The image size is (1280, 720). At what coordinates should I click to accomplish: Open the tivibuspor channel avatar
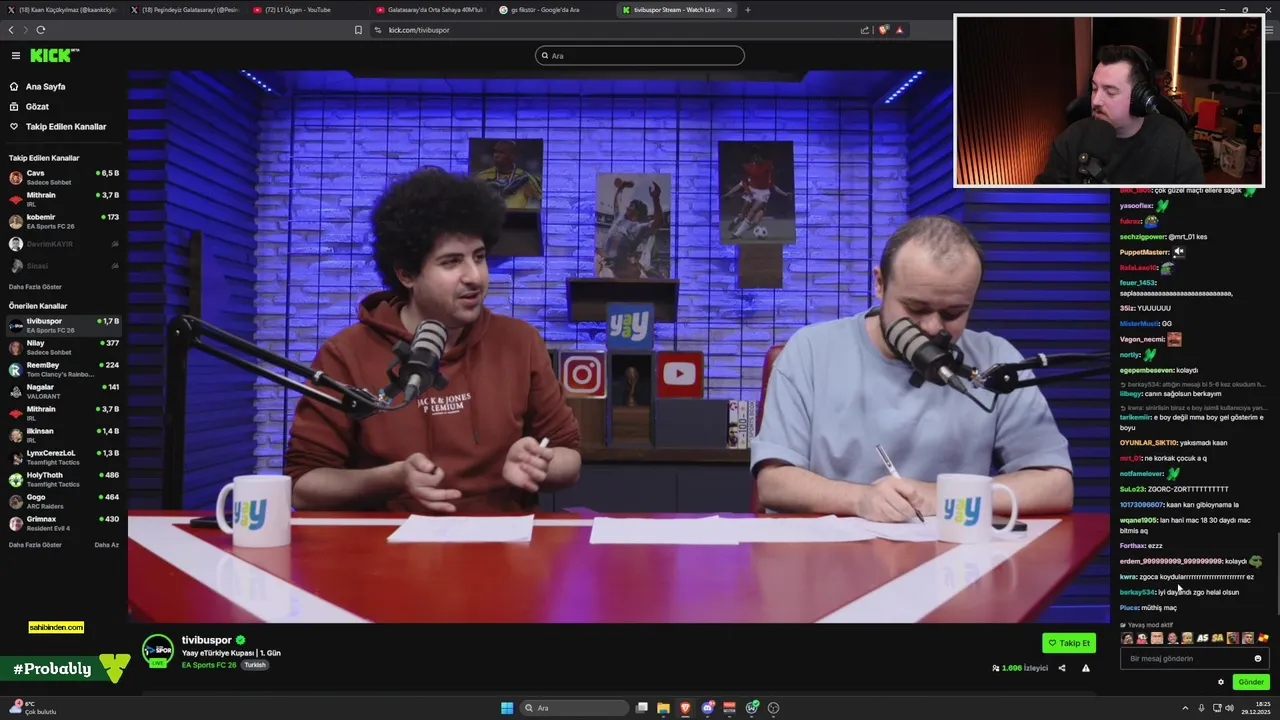tap(157, 650)
